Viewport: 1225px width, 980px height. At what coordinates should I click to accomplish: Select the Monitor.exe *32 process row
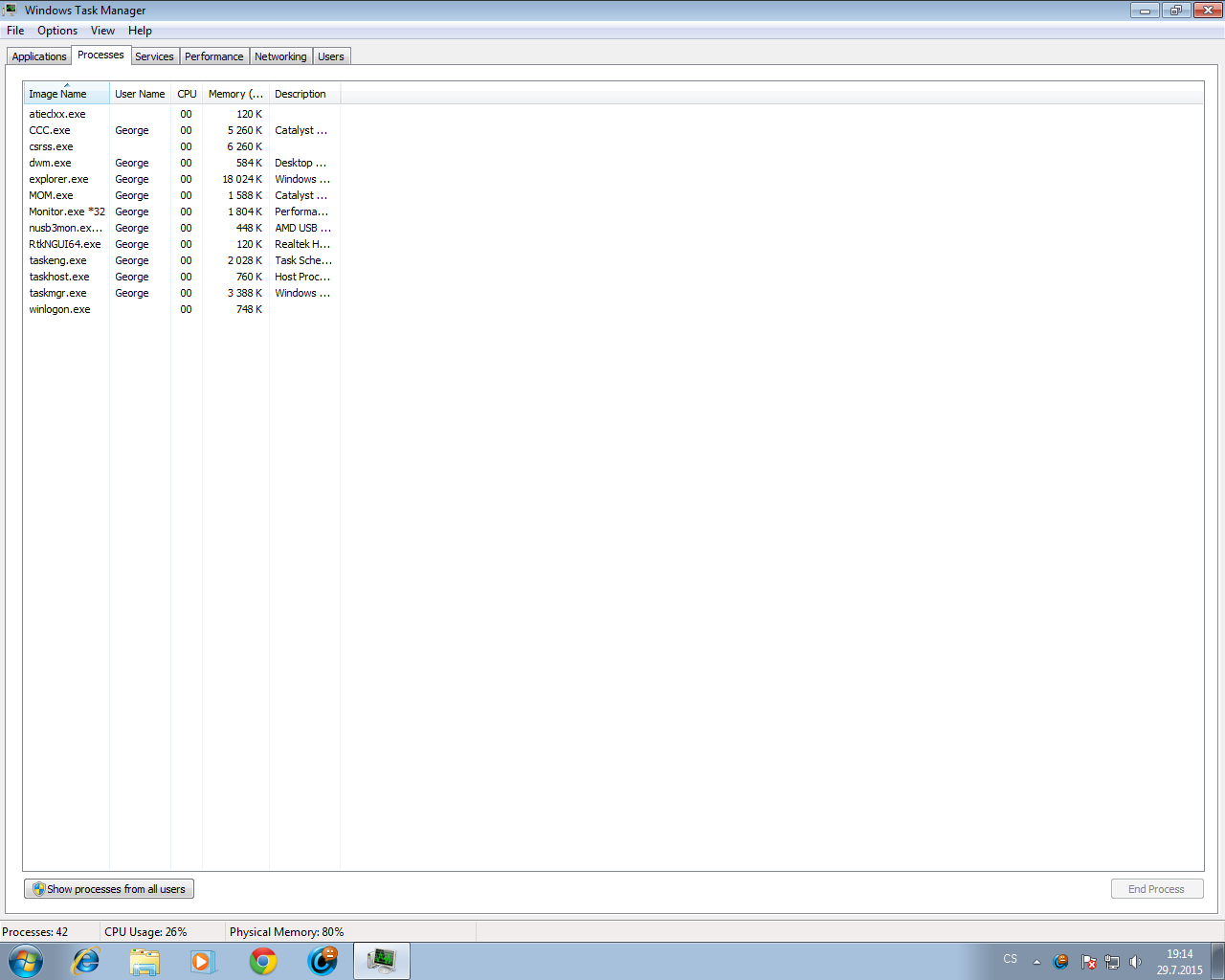pyautogui.click(x=182, y=212)
